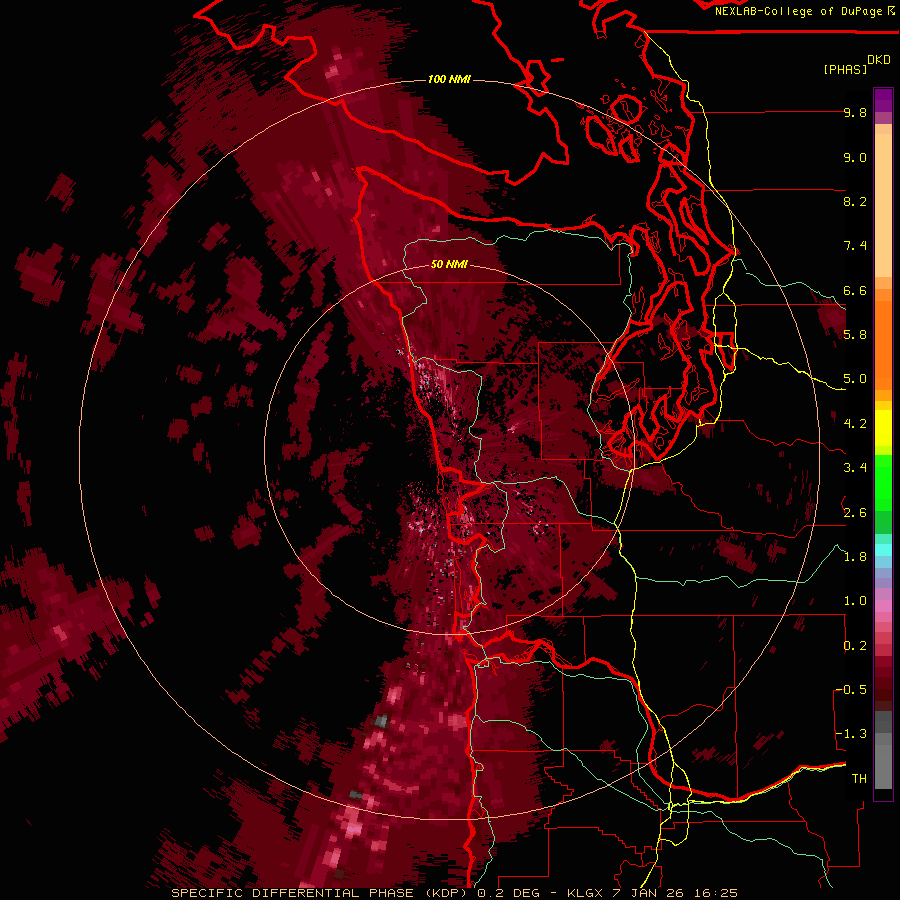Pick the peach segment of the color bar
The image size is (900, 900).
pos(883,205)
